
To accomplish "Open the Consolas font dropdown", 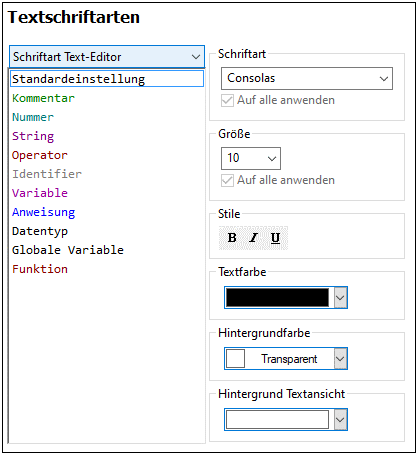I will tap(307, 78).
